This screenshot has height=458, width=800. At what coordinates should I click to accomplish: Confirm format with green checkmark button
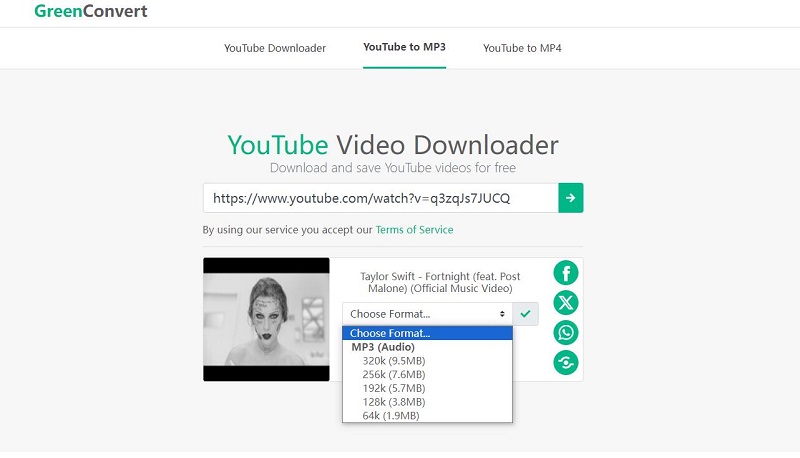pyautogui.click(x=526, y=314)
